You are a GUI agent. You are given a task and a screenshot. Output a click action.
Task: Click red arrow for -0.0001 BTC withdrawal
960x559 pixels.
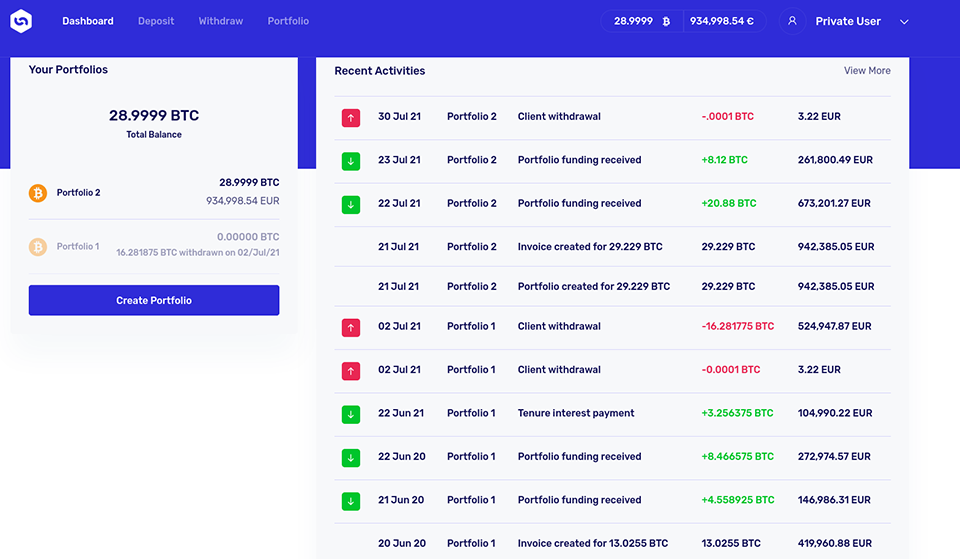[x=351, y=371]
